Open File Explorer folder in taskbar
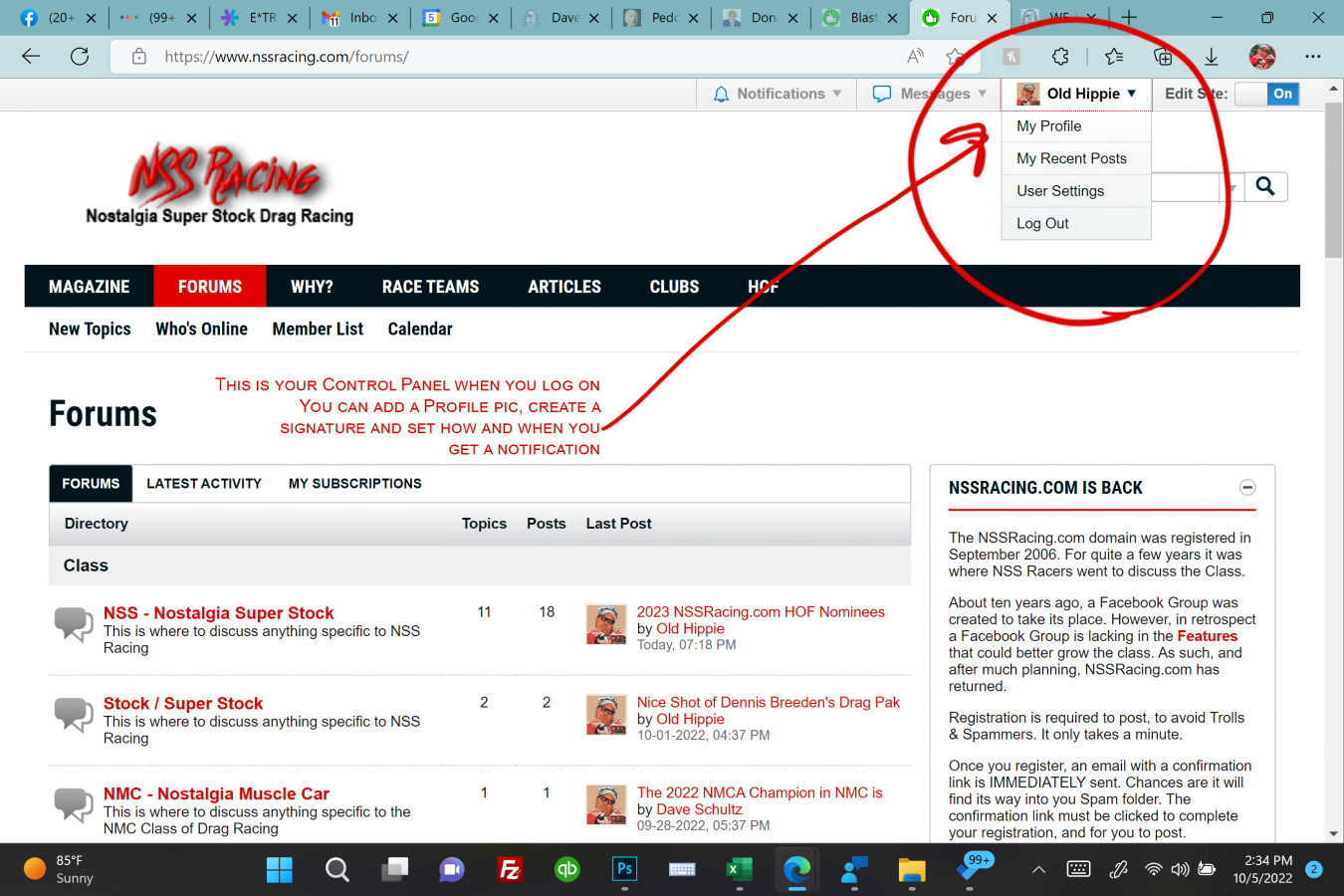 click(912, 870)
